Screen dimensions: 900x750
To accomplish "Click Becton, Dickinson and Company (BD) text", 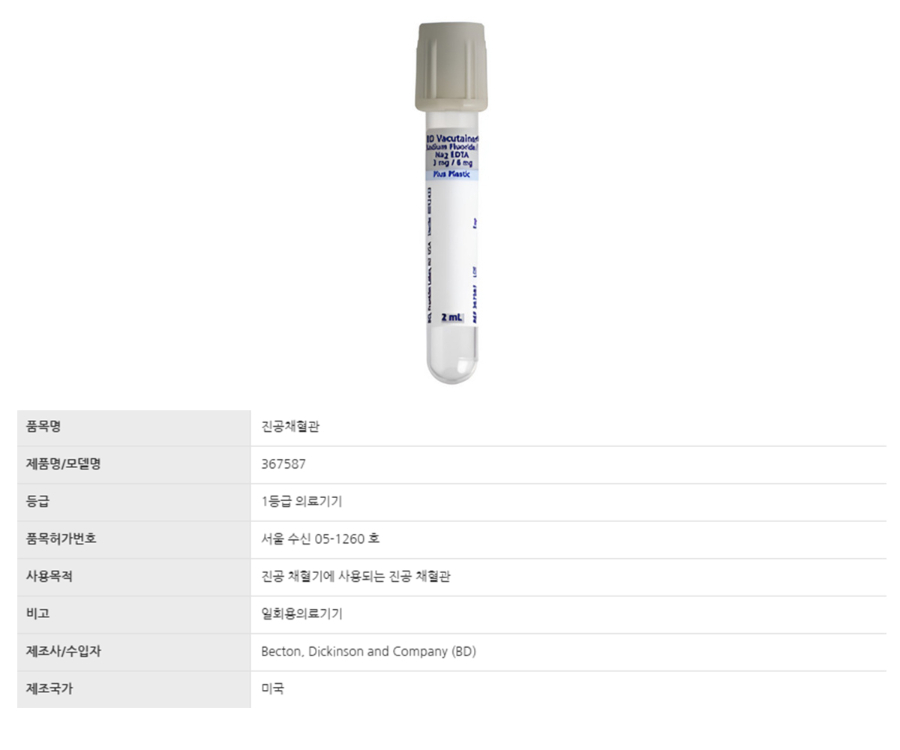I will pos(368,651).
